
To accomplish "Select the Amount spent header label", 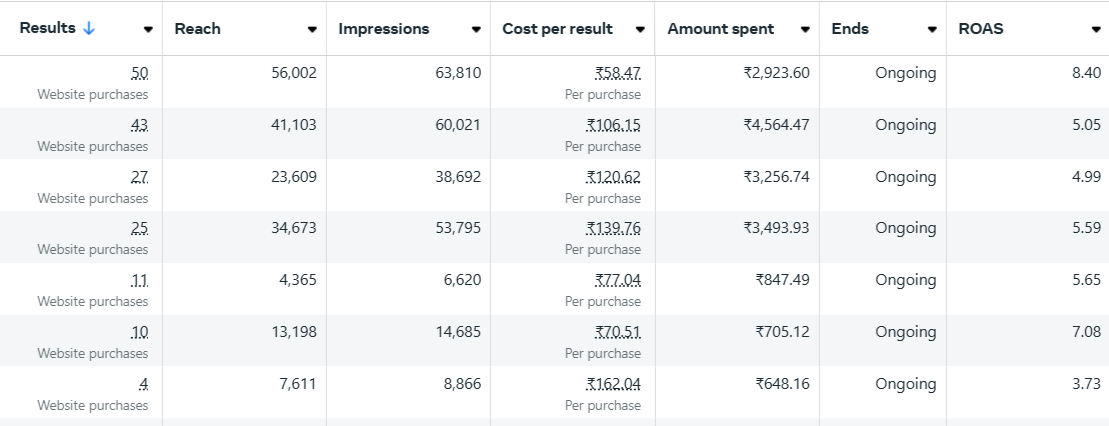I will [x=721, y=29].
